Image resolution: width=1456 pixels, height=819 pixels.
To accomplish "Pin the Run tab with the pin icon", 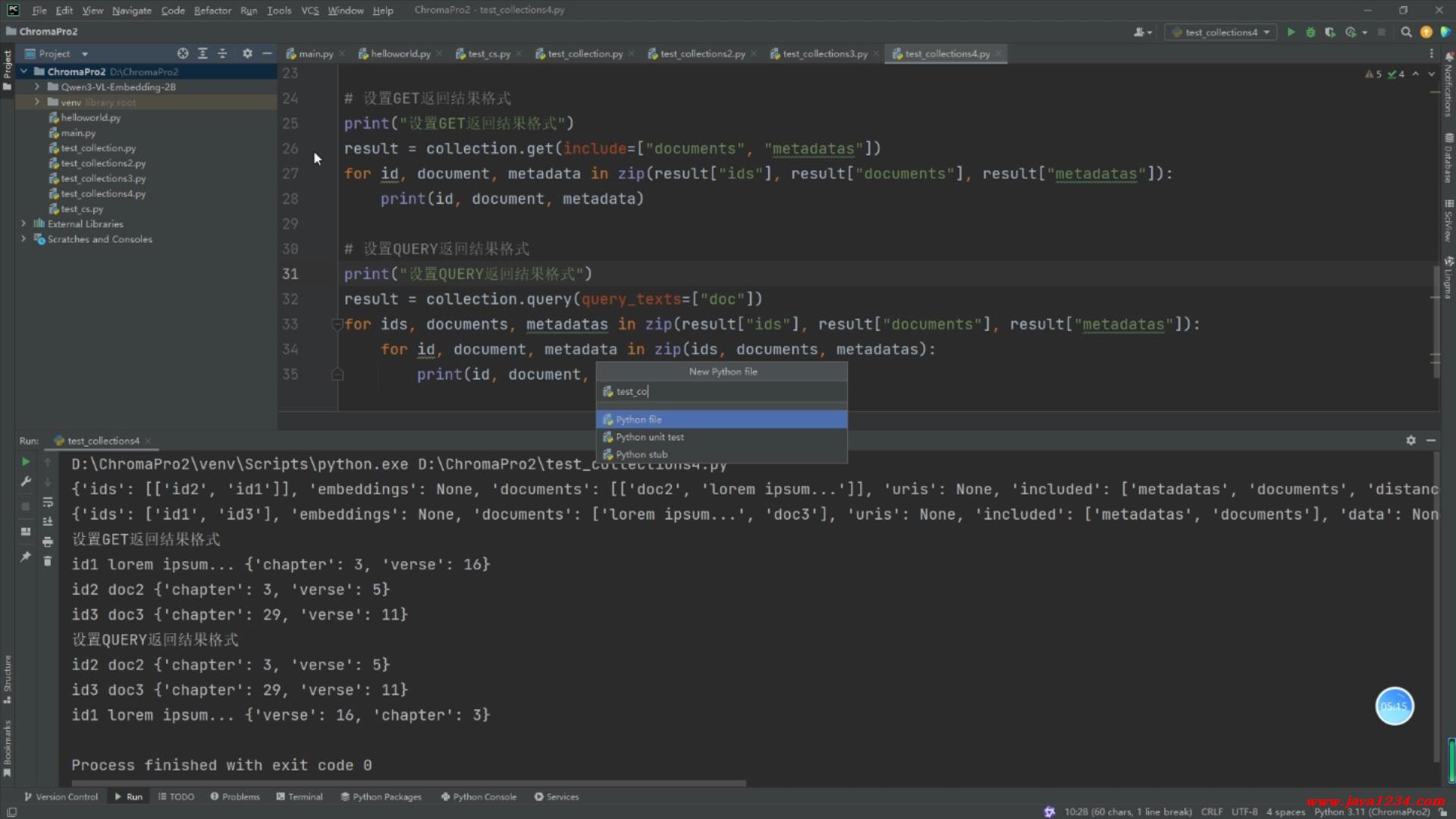I will pyautogui.click(x=26, y=557).
